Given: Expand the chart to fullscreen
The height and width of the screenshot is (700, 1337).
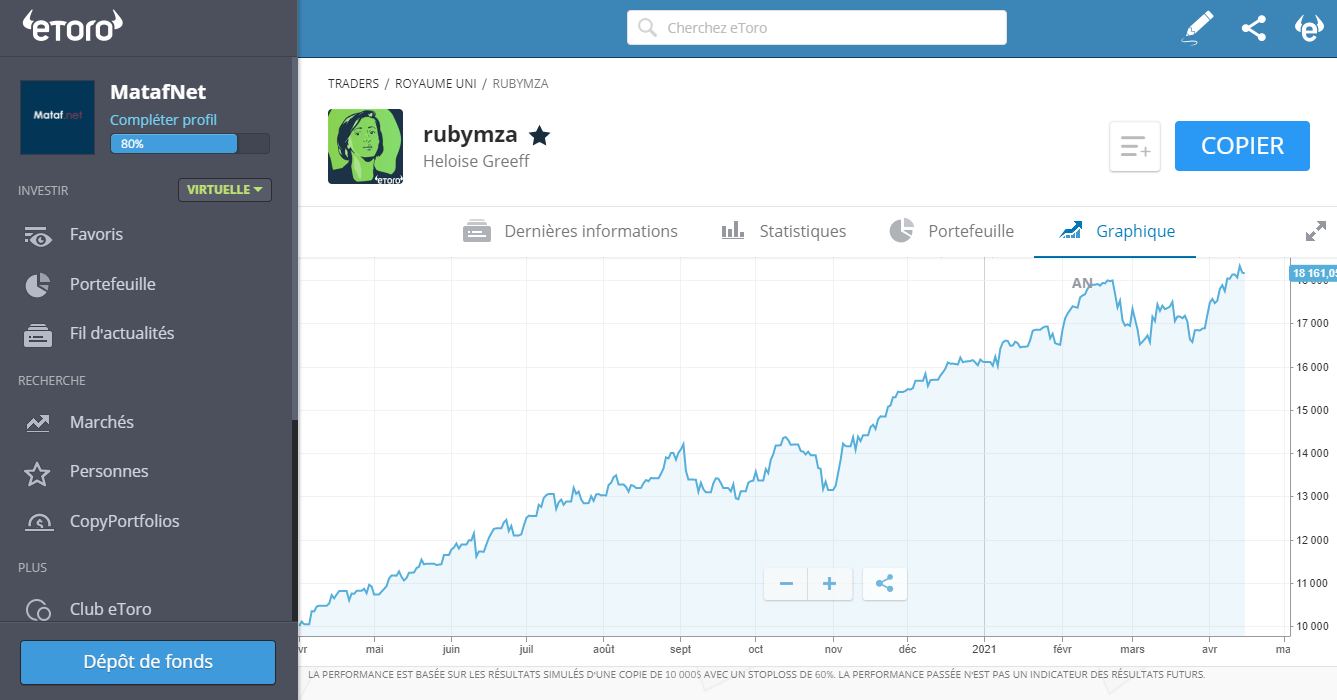Looking at the screenshot, I should (x=1316, y=231).
